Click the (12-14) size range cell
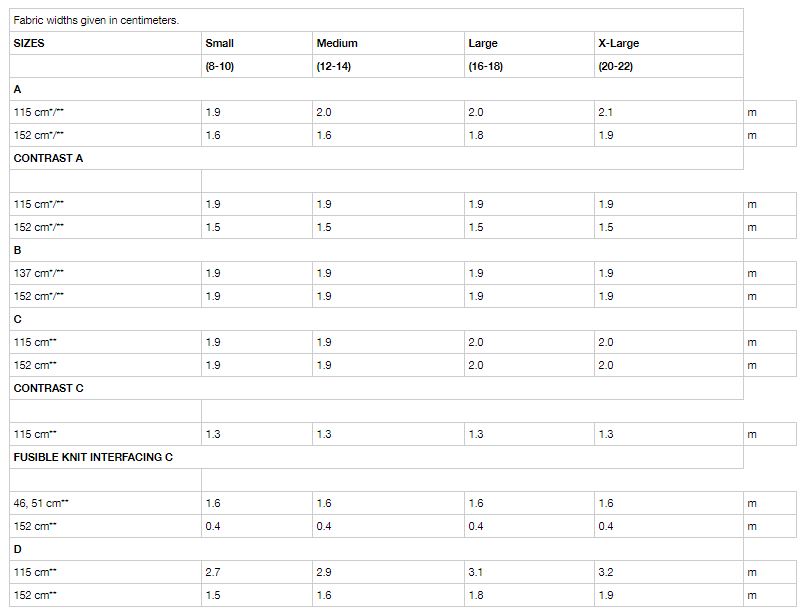 coord(334,67)
